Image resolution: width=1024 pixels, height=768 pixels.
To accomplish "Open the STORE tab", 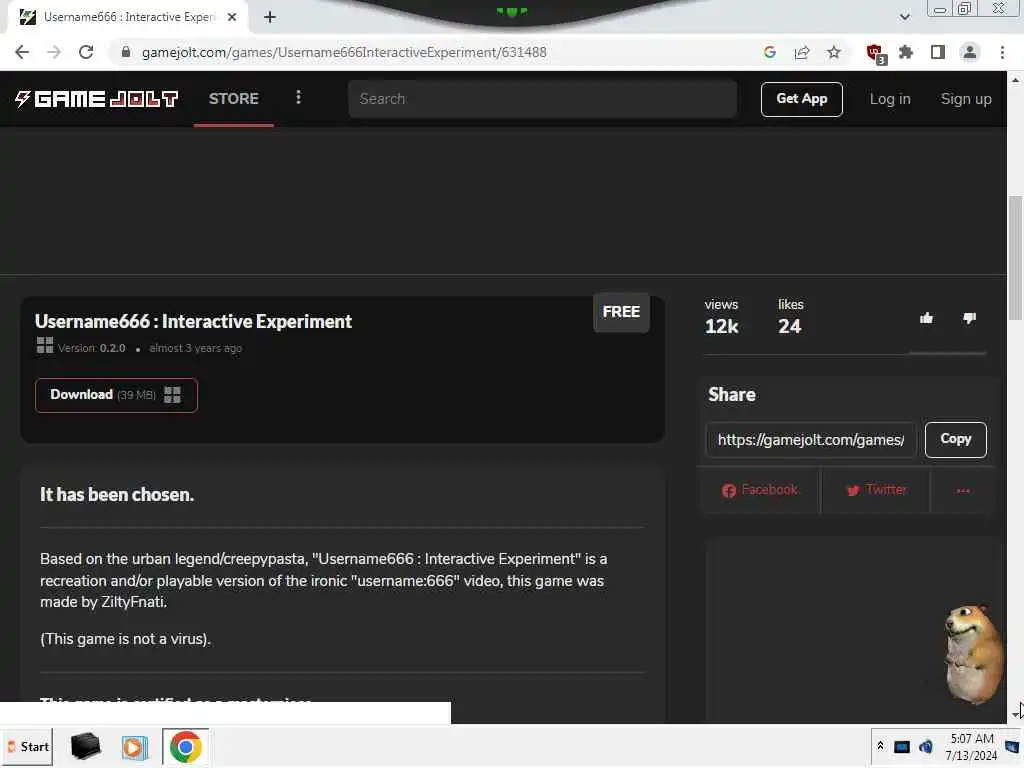I will 234,99.
